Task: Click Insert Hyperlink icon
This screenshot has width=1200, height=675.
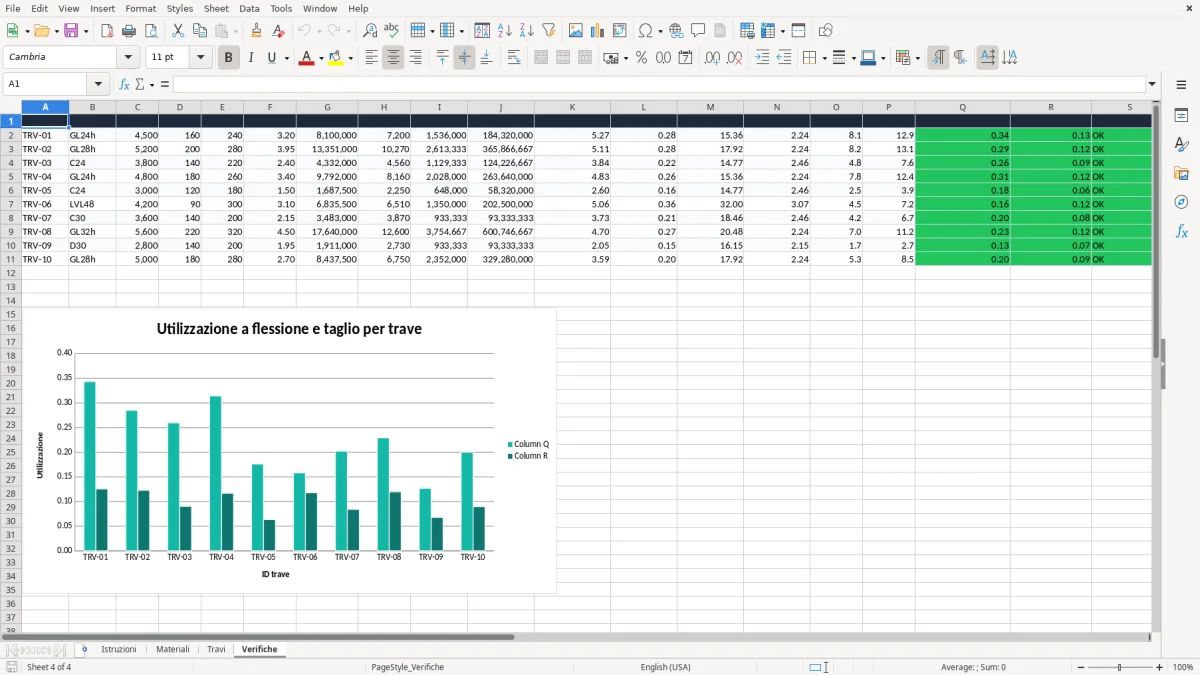Action: click(x=677, y=31)
